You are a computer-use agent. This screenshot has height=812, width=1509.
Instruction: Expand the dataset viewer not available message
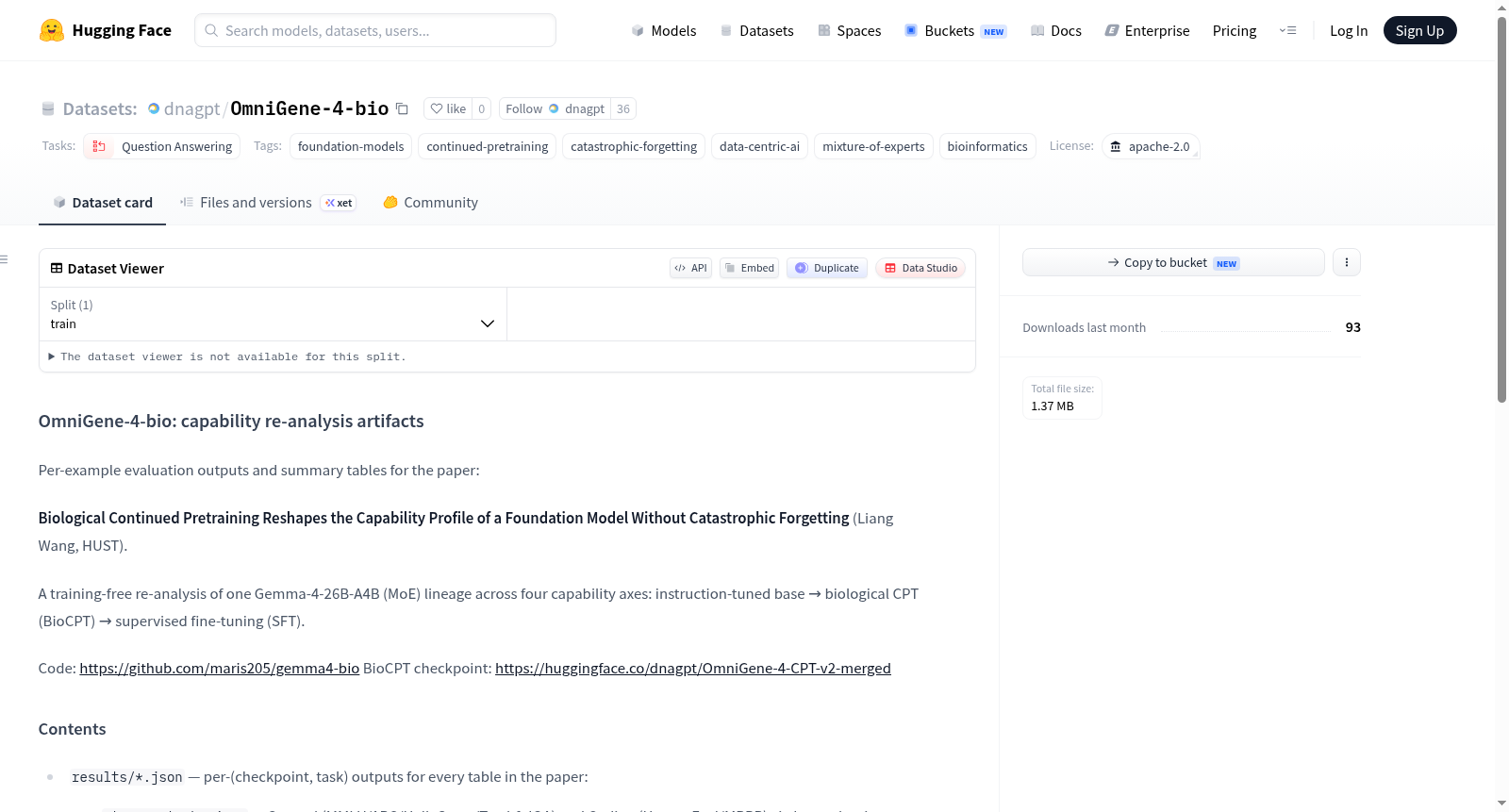click(226, 356)
